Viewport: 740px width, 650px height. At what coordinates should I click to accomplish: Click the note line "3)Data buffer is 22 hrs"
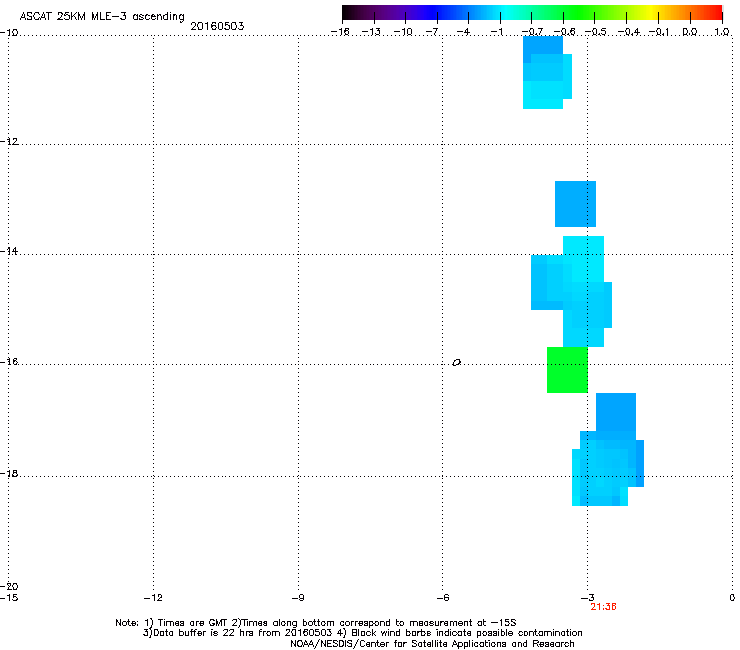click(x=362, y=633)
